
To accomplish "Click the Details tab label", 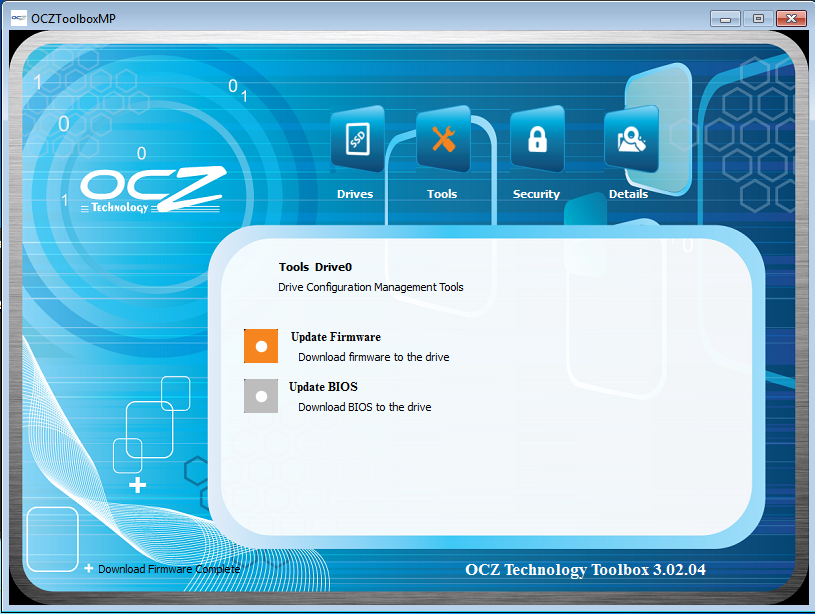I will (x=628, y=194).
